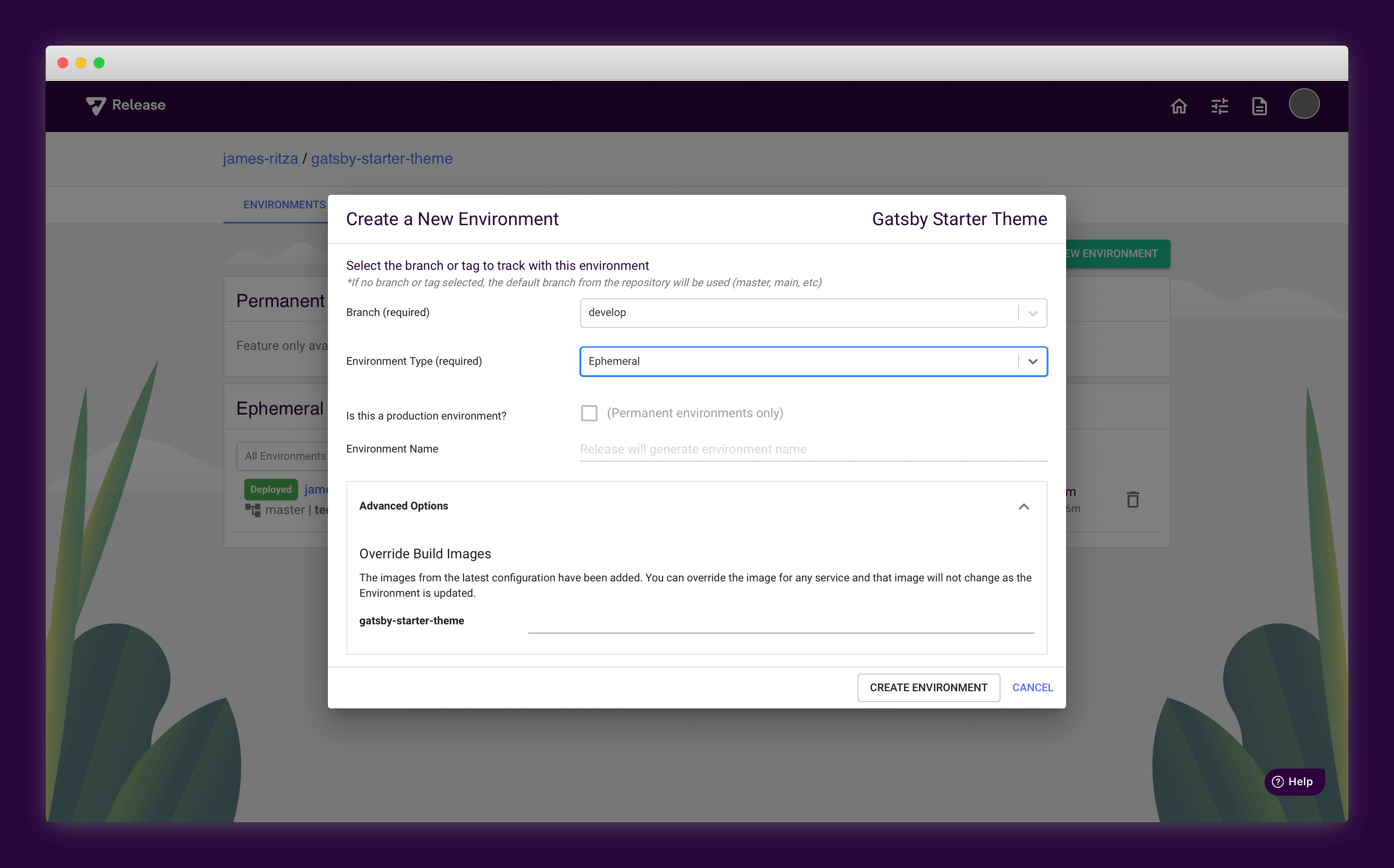Click the Release logo icon
This screenshot has height=868, width=1394.
(96, 106)
